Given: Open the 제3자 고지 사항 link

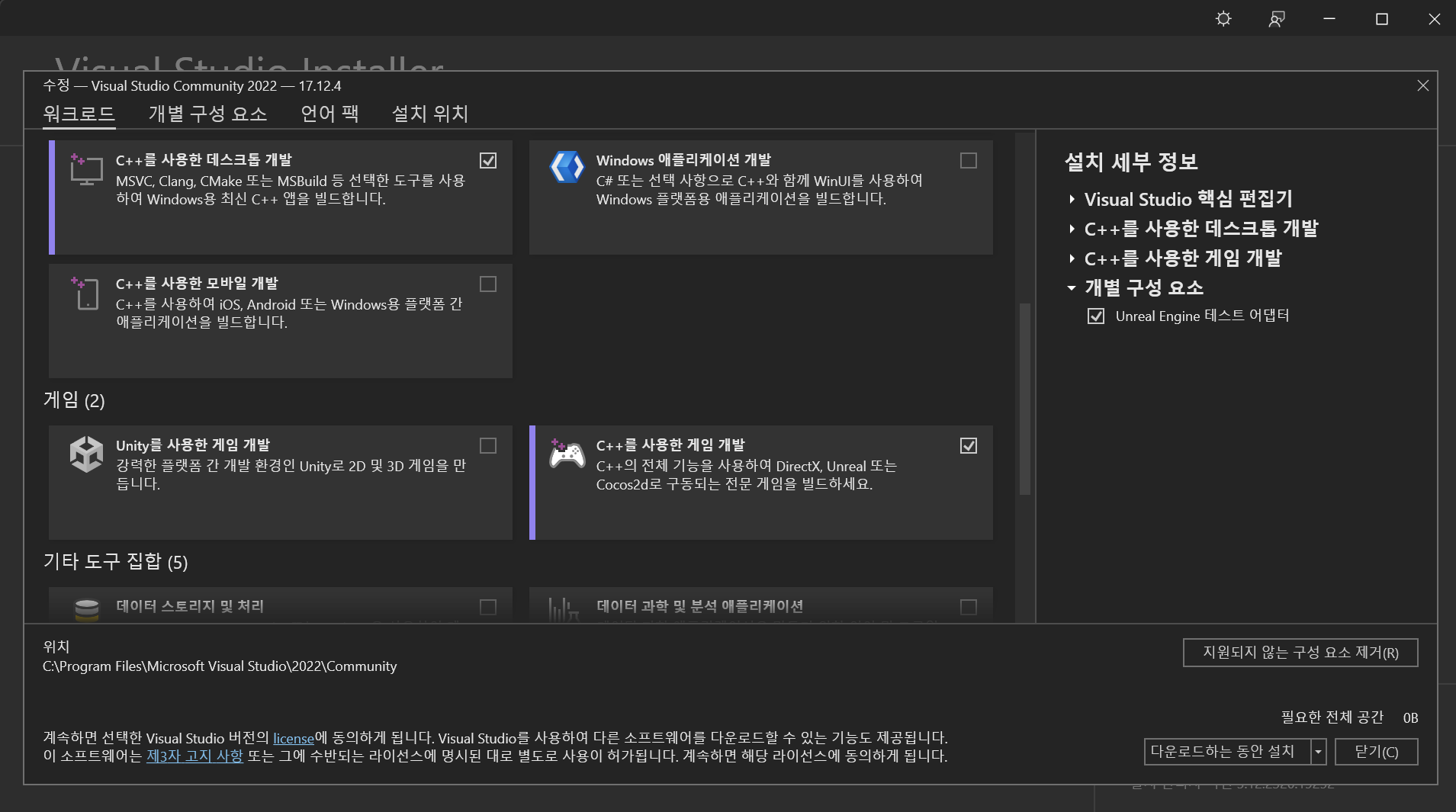Looking at the screenshot, I should (x=194, y=756).
